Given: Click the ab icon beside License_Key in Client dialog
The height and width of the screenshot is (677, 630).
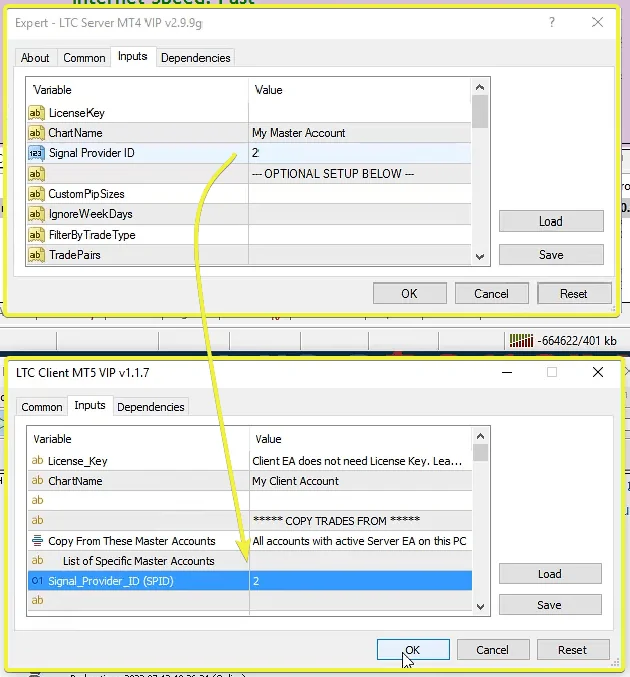Looking at the screenshot, I should 38,461.
